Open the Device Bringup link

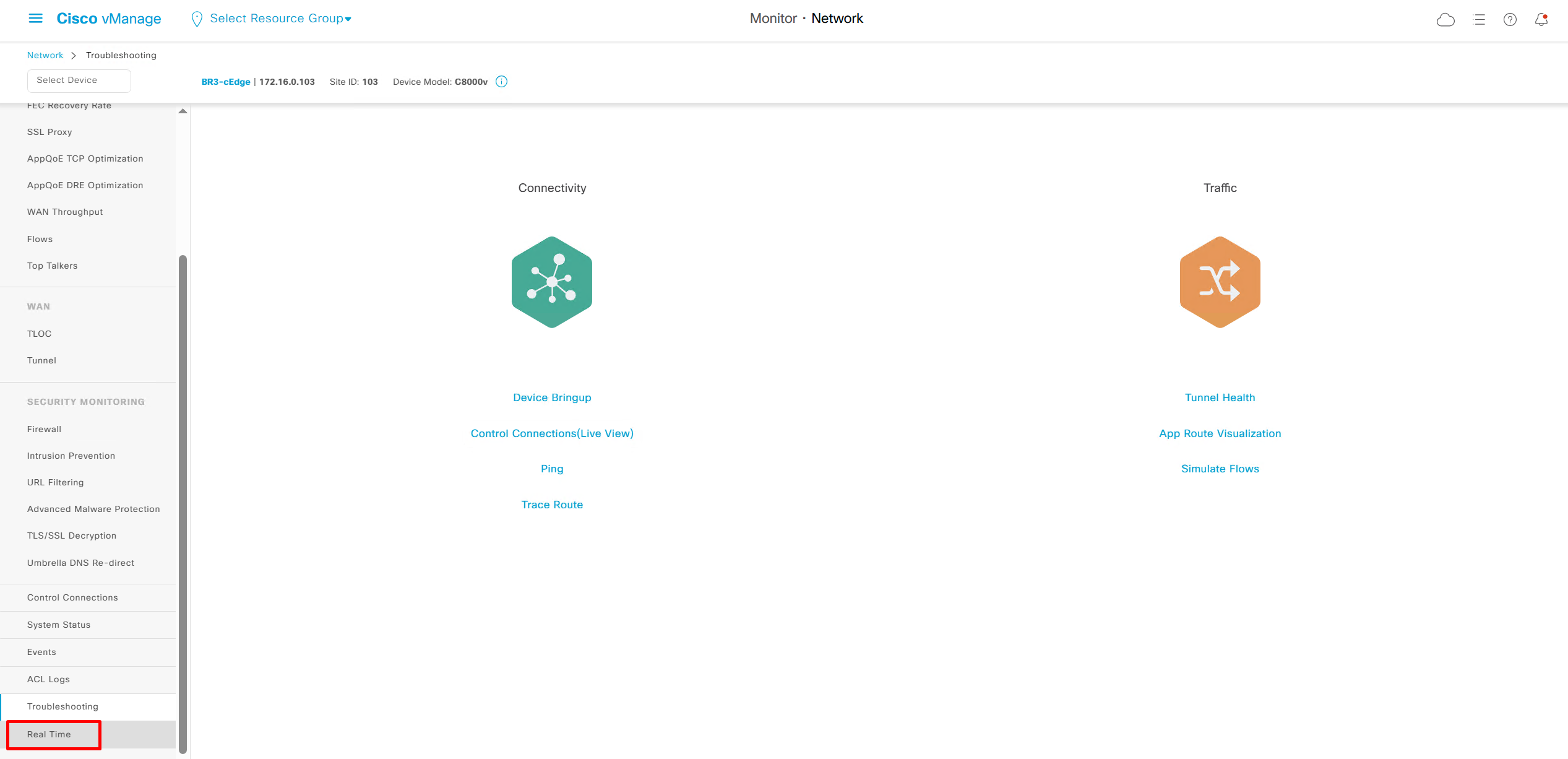point(552,397)
